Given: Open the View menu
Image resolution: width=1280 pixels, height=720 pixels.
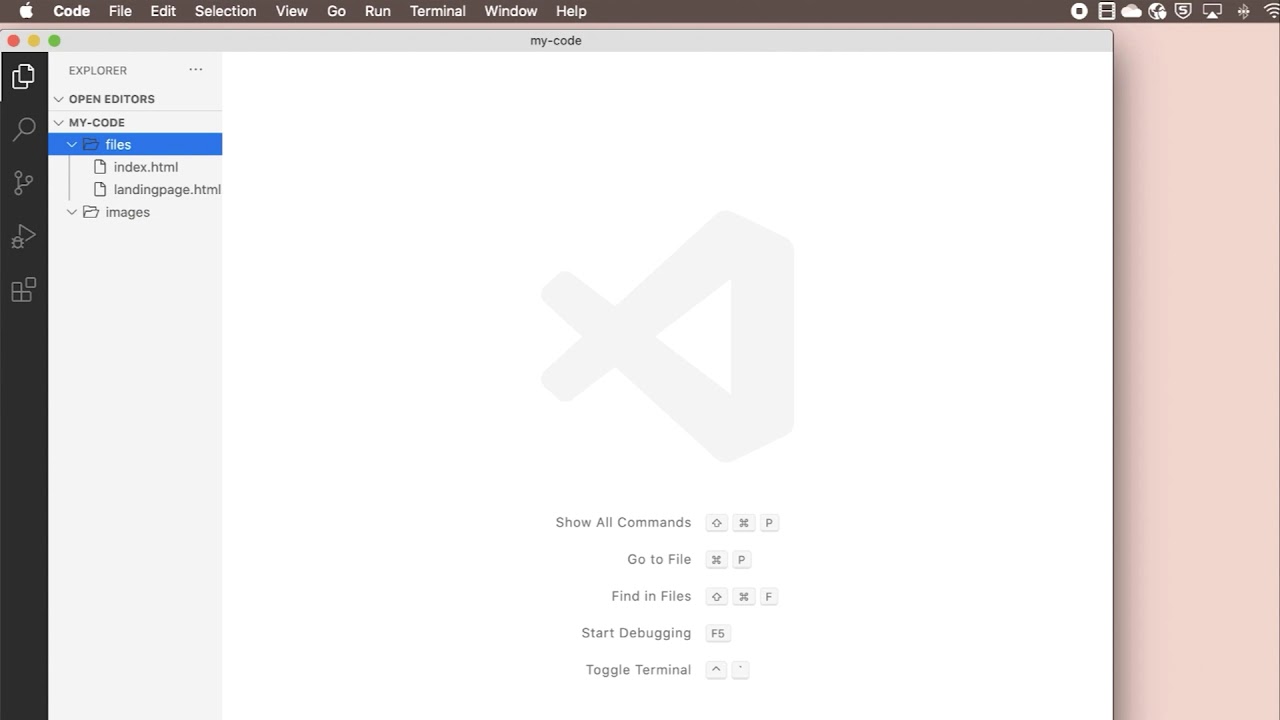Looking at the screenshot, I should pos(291,11).
